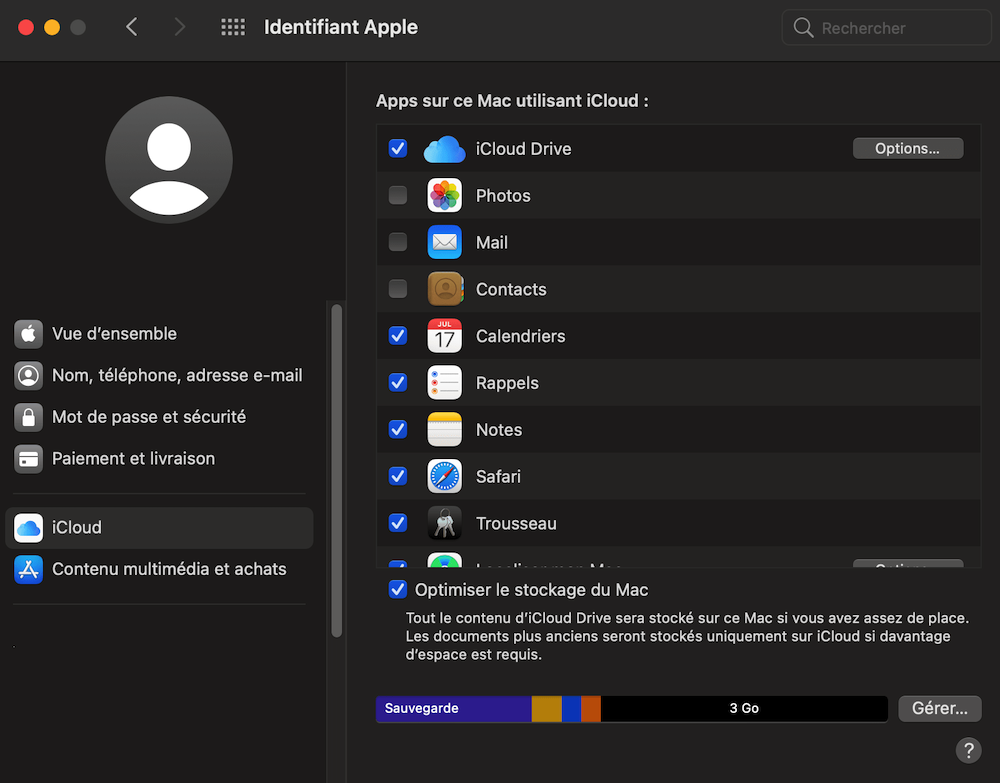
Task: Enable the Contacts checkbox
Action: pos(398,289)
